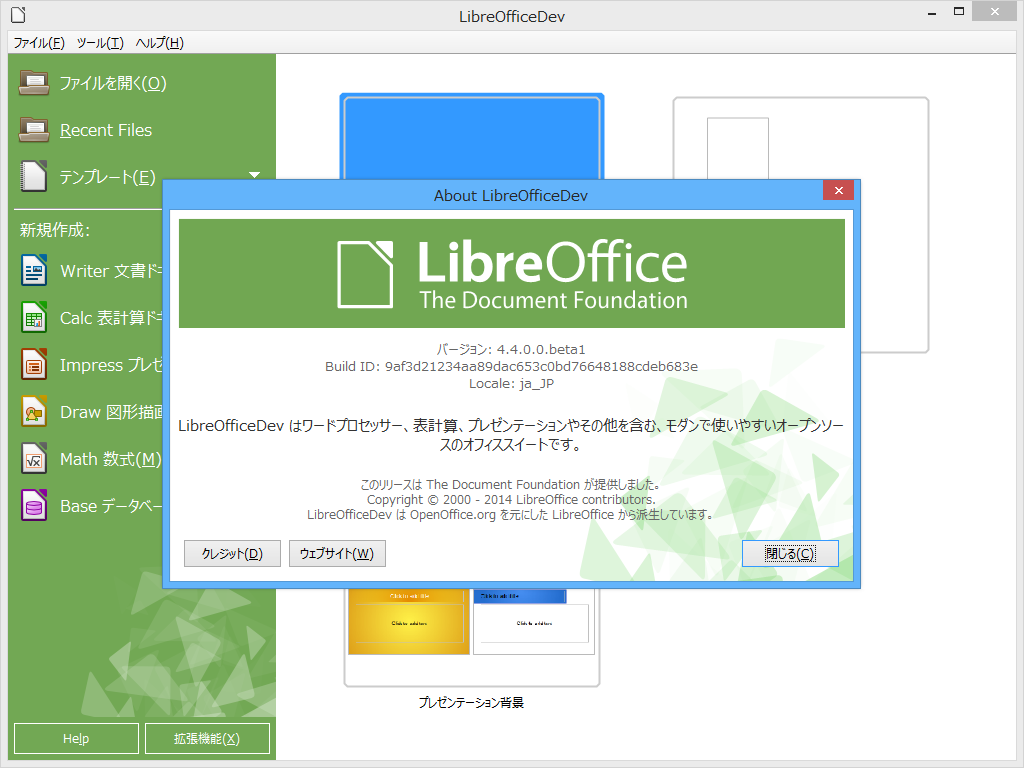Click the Open File folder icon

[x=34, y=83]
